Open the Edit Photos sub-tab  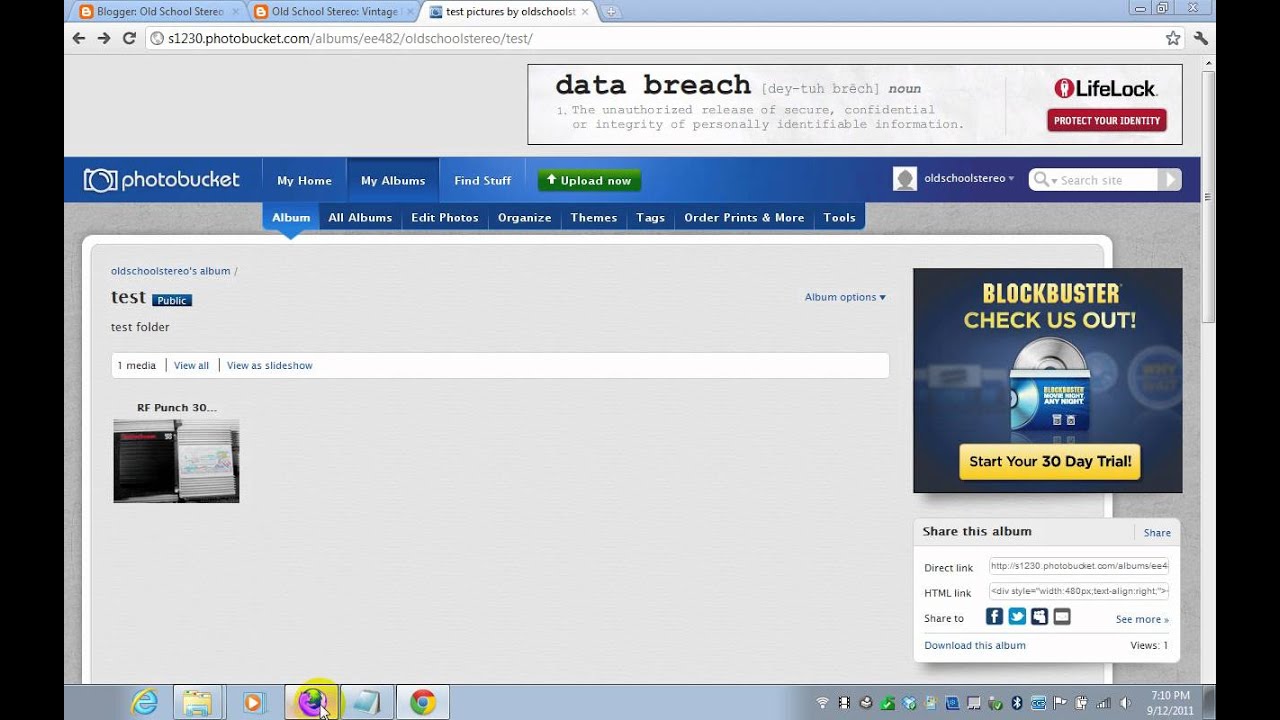click(x=445, y=217)
